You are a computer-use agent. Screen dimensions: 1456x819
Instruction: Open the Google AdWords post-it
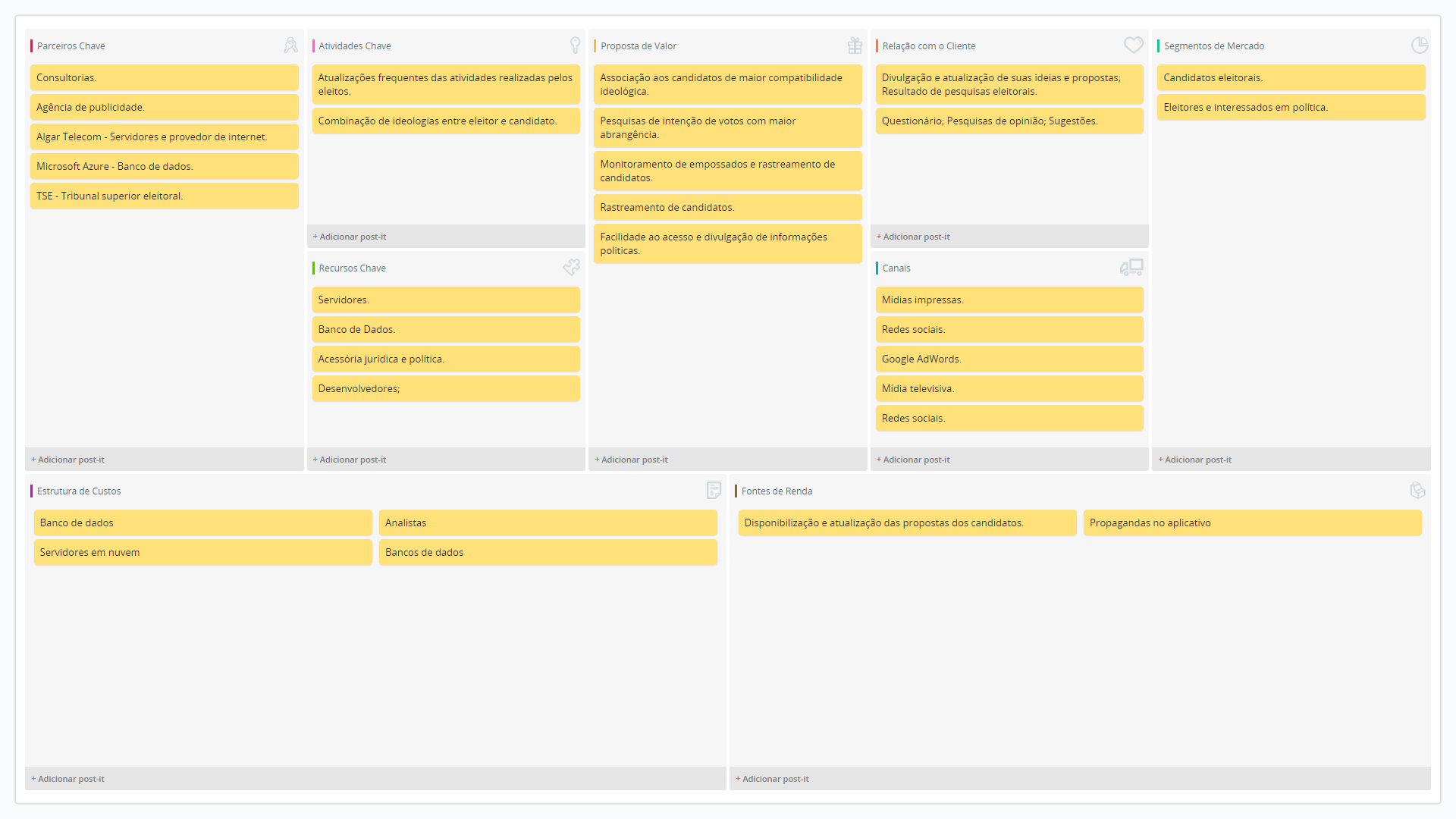(1009, 359)
